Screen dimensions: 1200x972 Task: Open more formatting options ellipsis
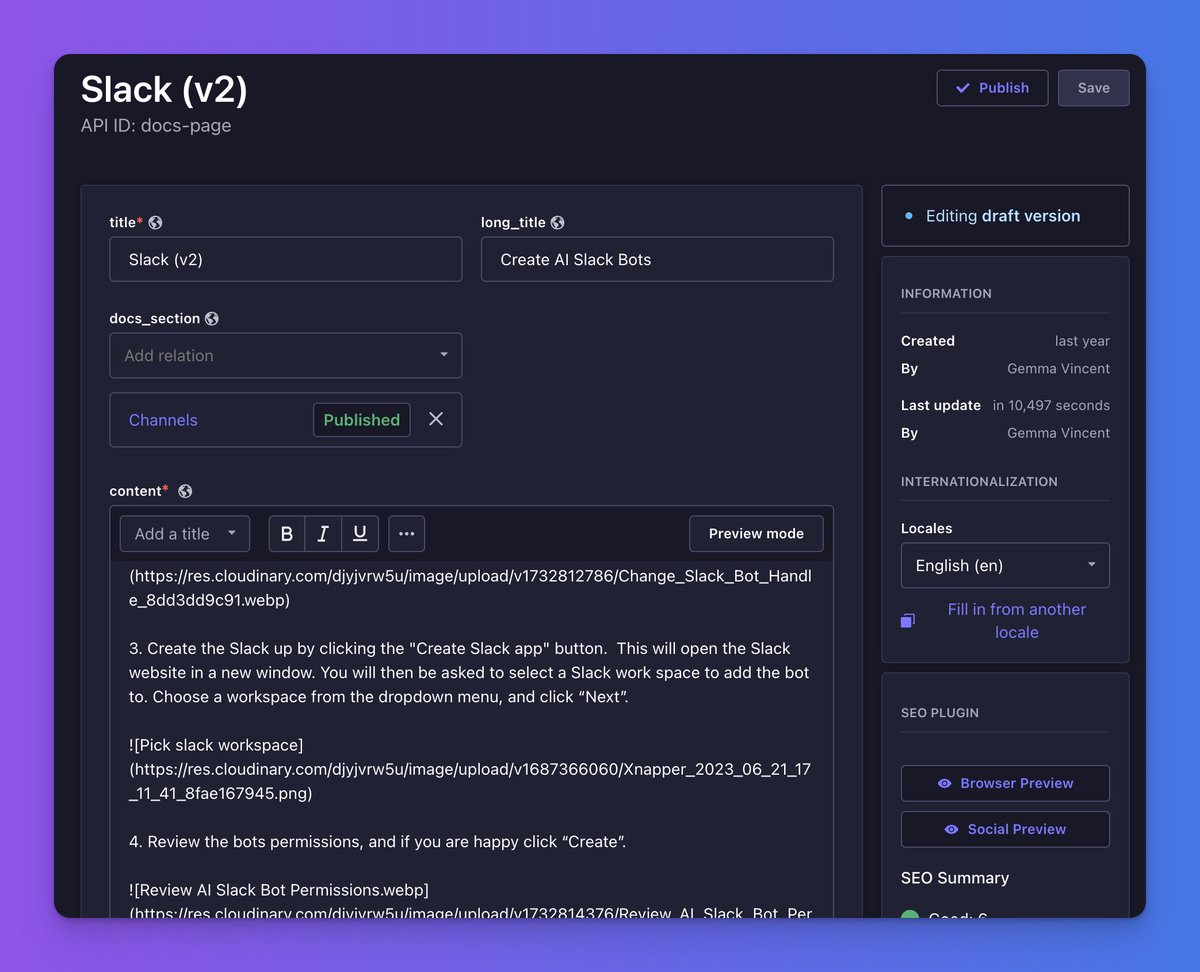click(406, 534)
